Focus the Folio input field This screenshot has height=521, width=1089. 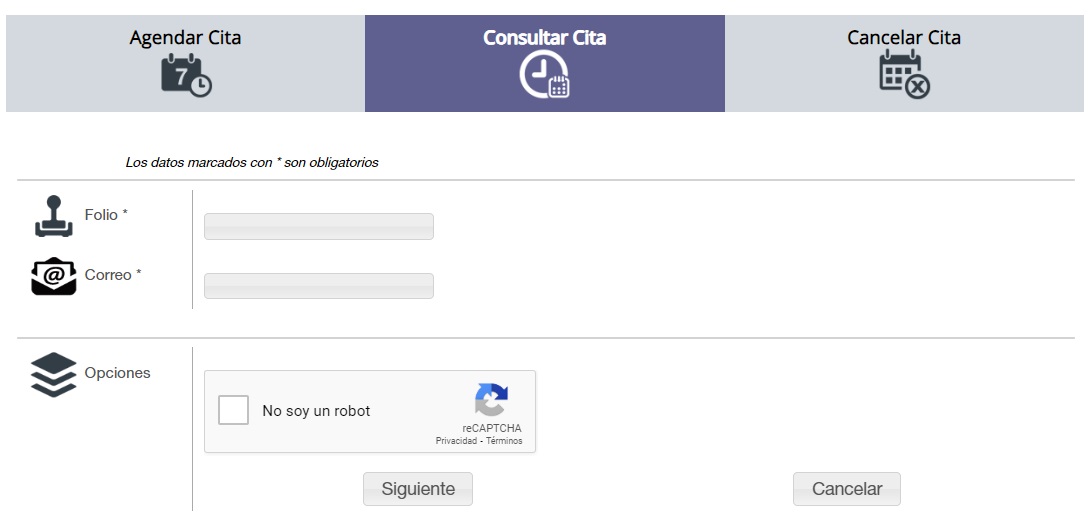coord(319,226)
